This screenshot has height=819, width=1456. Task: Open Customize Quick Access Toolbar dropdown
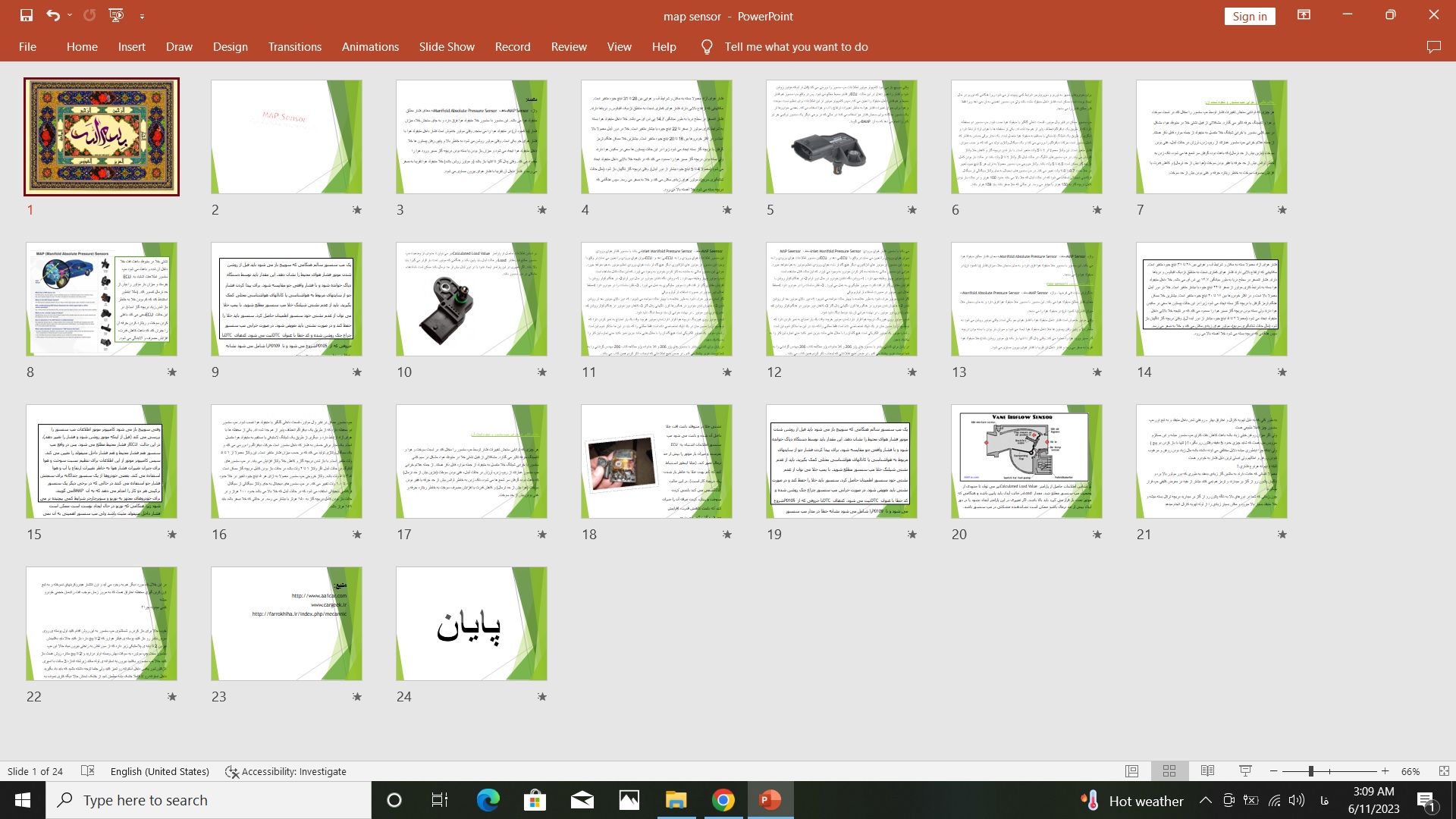coord(142,16)
